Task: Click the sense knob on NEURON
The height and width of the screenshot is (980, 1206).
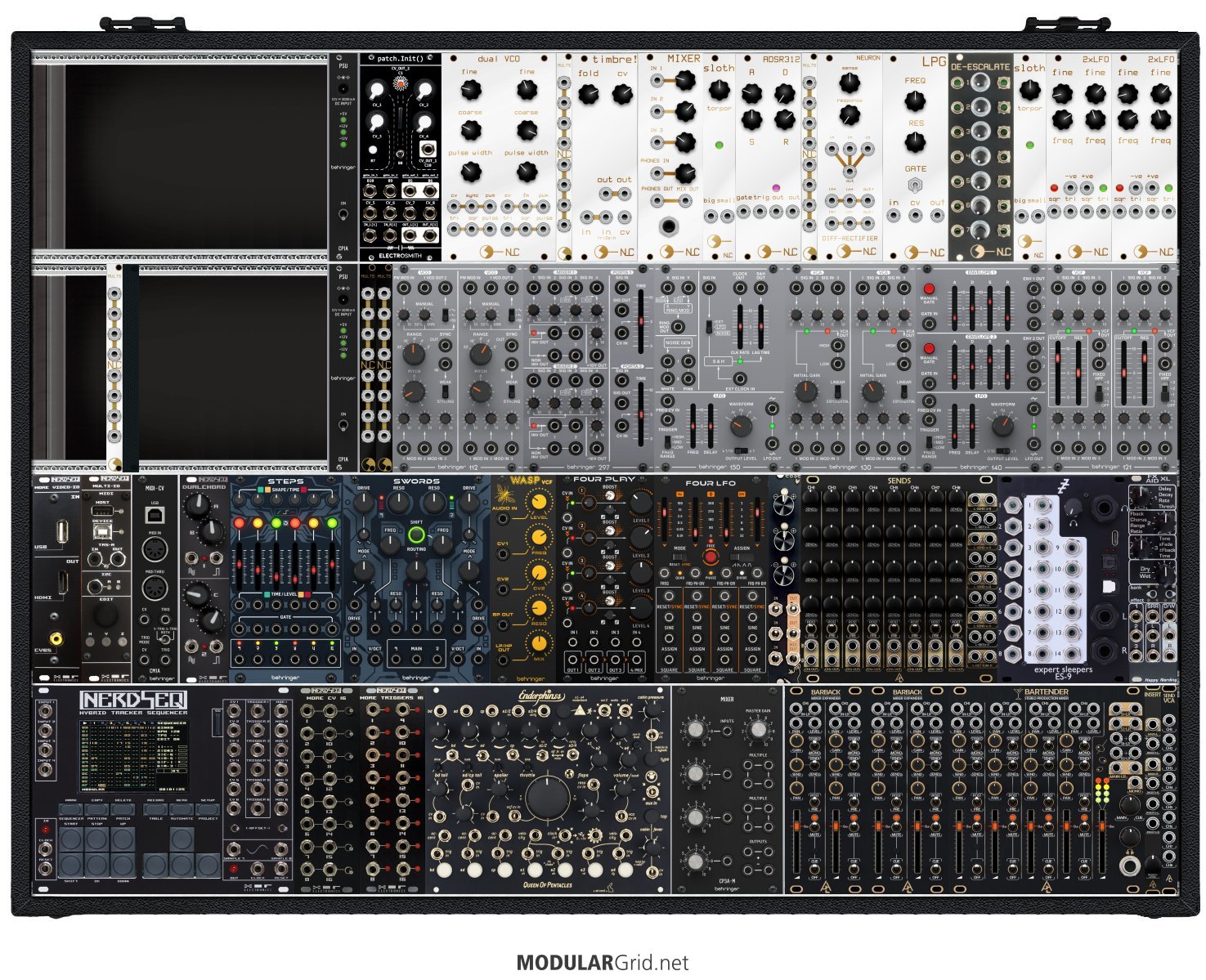Action: [850, 81]
